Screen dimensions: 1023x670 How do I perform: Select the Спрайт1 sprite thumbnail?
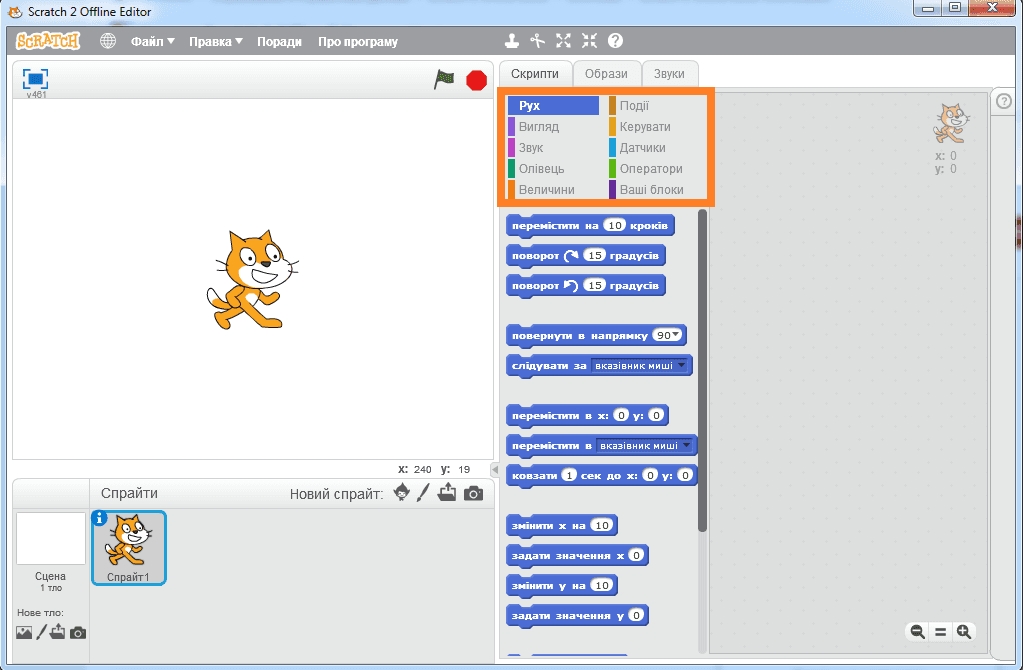129,547
